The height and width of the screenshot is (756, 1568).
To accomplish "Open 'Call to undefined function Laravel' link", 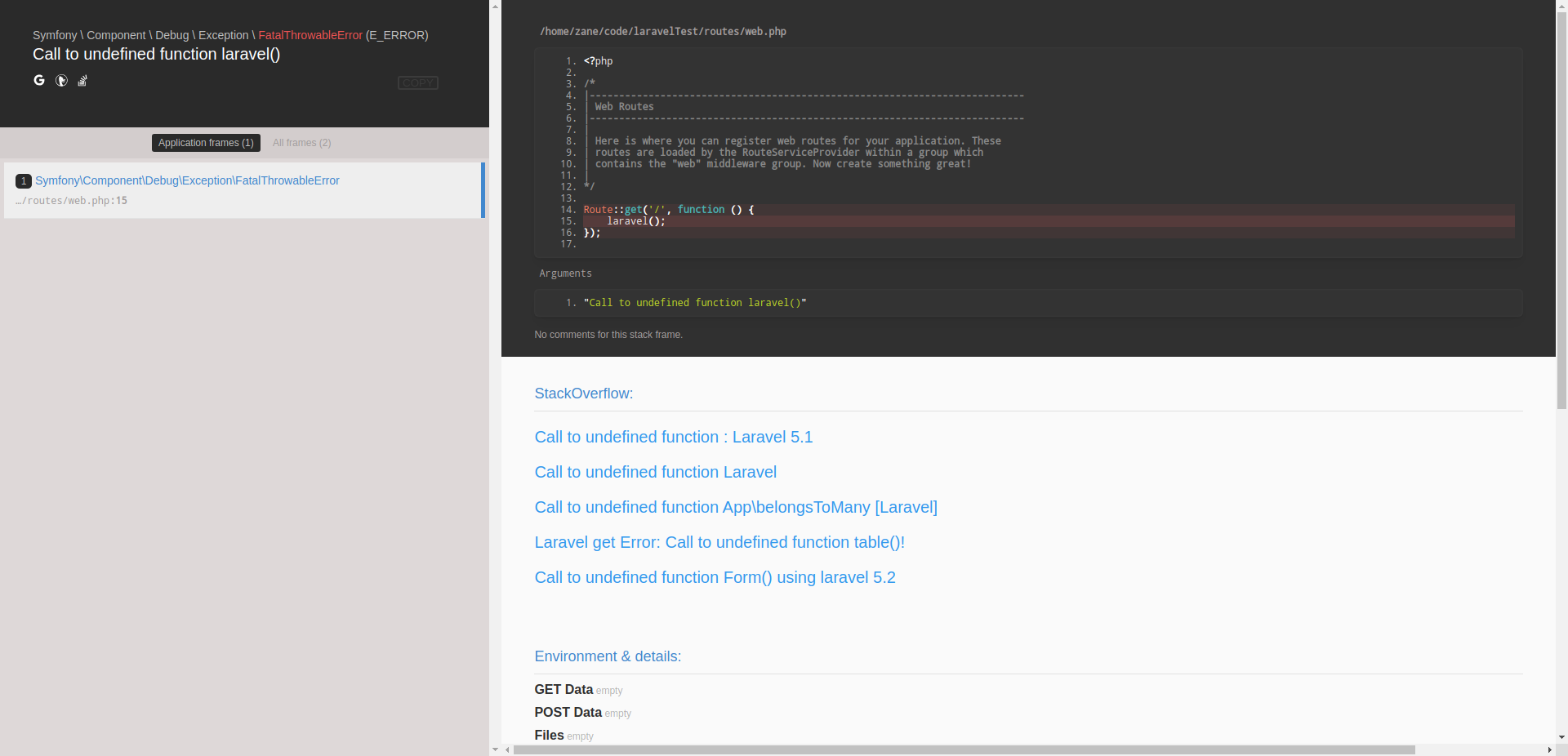I will 656,472.
